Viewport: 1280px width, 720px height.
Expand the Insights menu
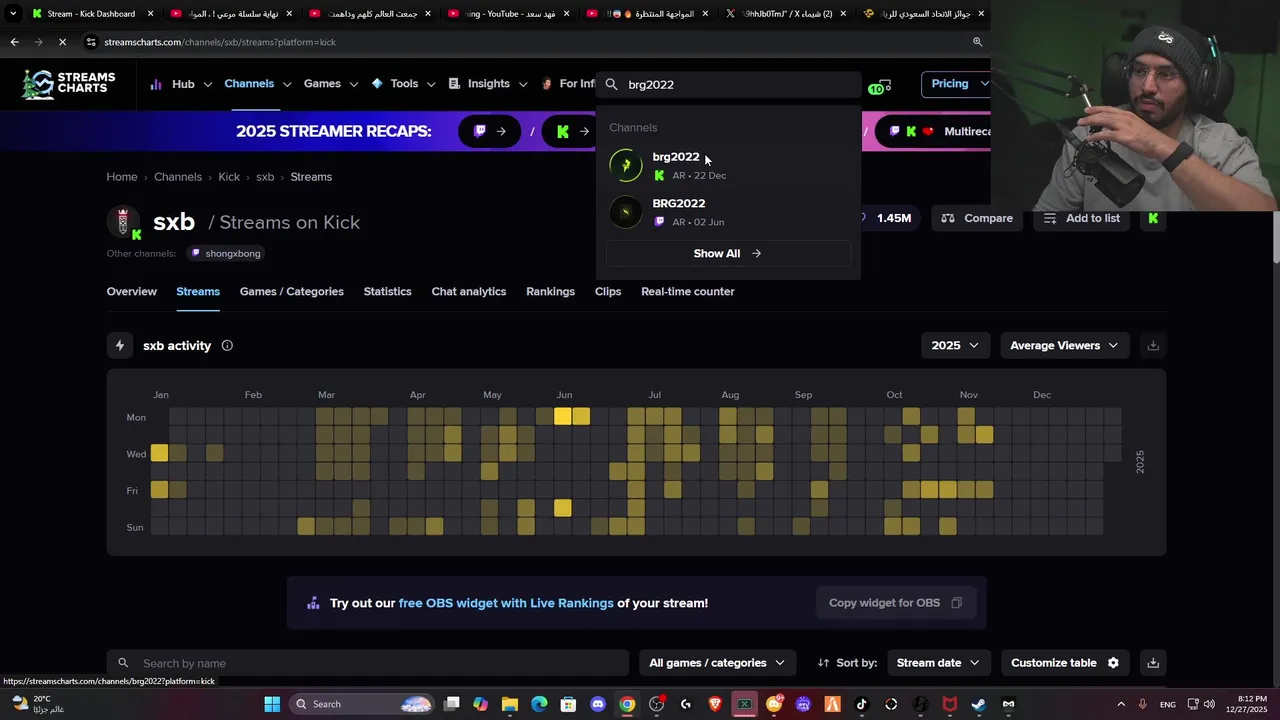coord(487,84)
